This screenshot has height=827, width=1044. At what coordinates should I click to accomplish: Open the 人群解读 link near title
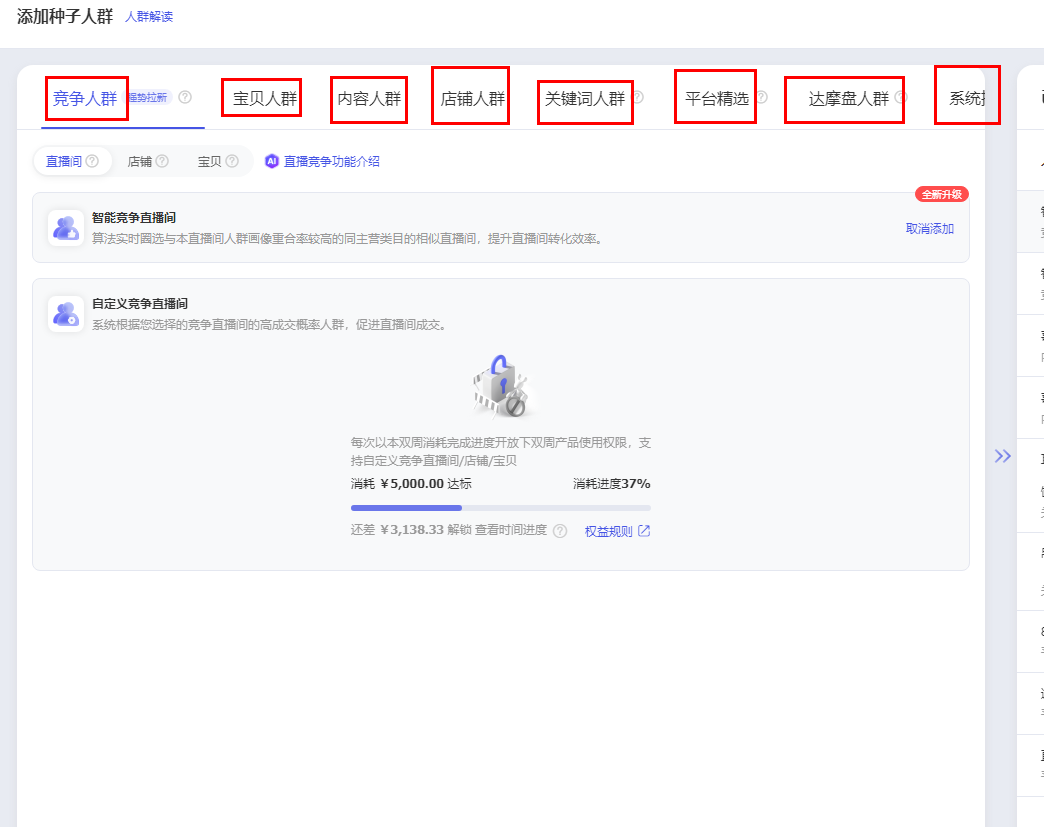pos(149,17)
